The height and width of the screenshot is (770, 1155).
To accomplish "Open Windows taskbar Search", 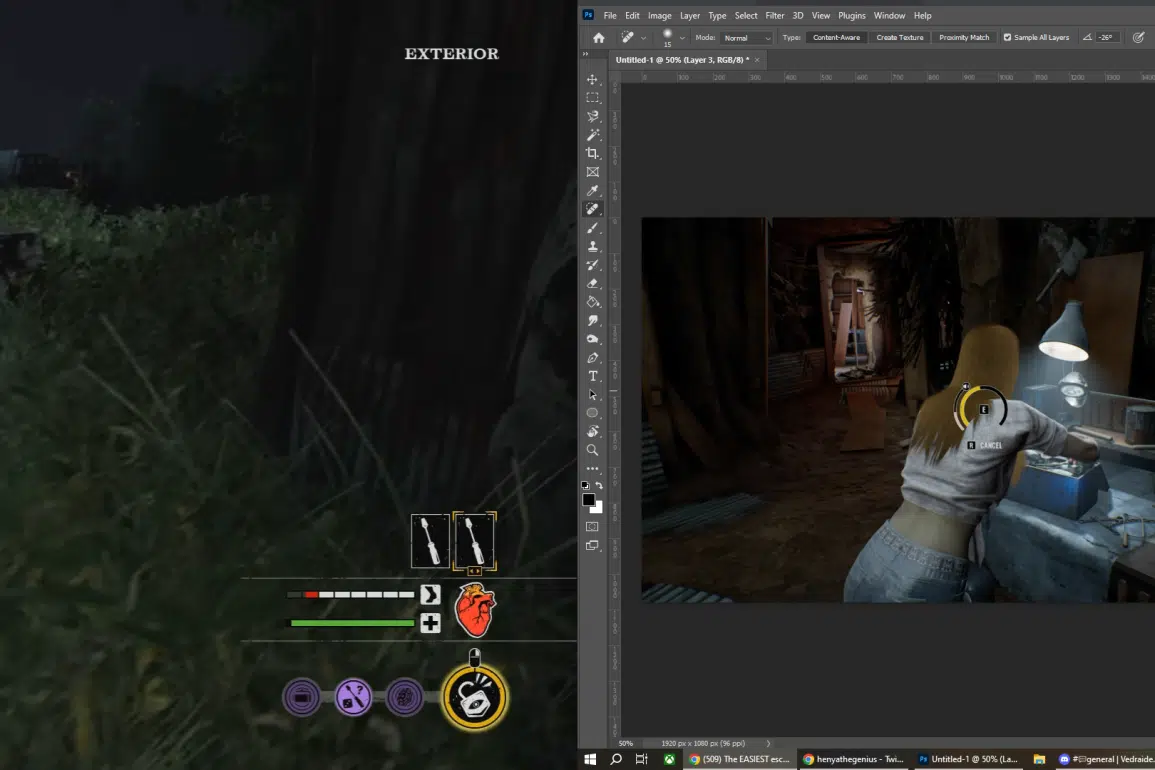I will tap(616, 759).
